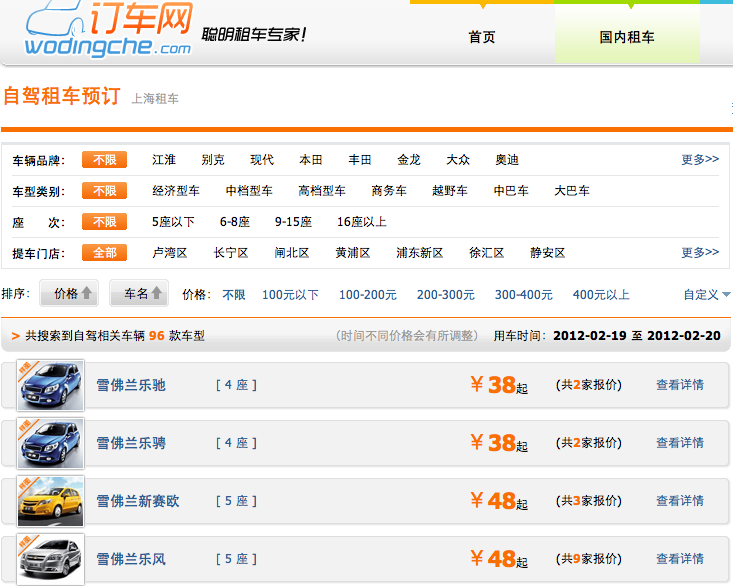The image size is (733, 586).
Task: Open the yellow 雪佛兰新赛欧 car thumbnail
Action: (50, 501)
